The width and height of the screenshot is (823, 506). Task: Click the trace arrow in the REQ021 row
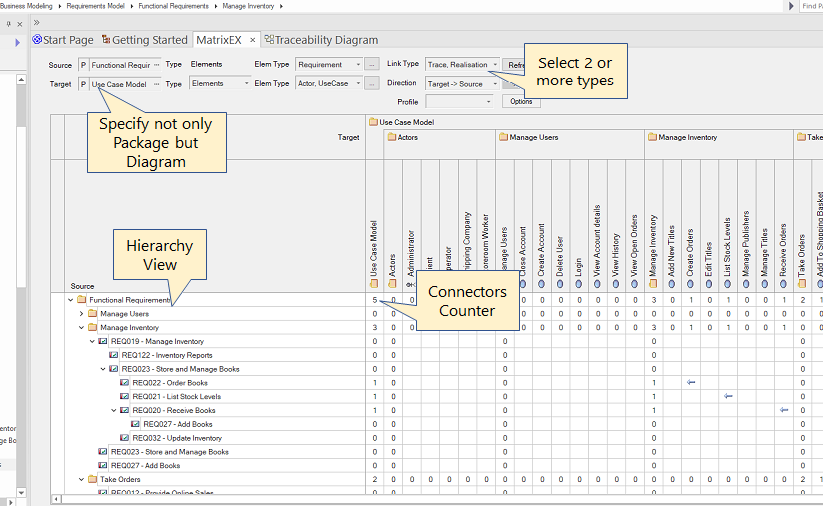point(728,397)
